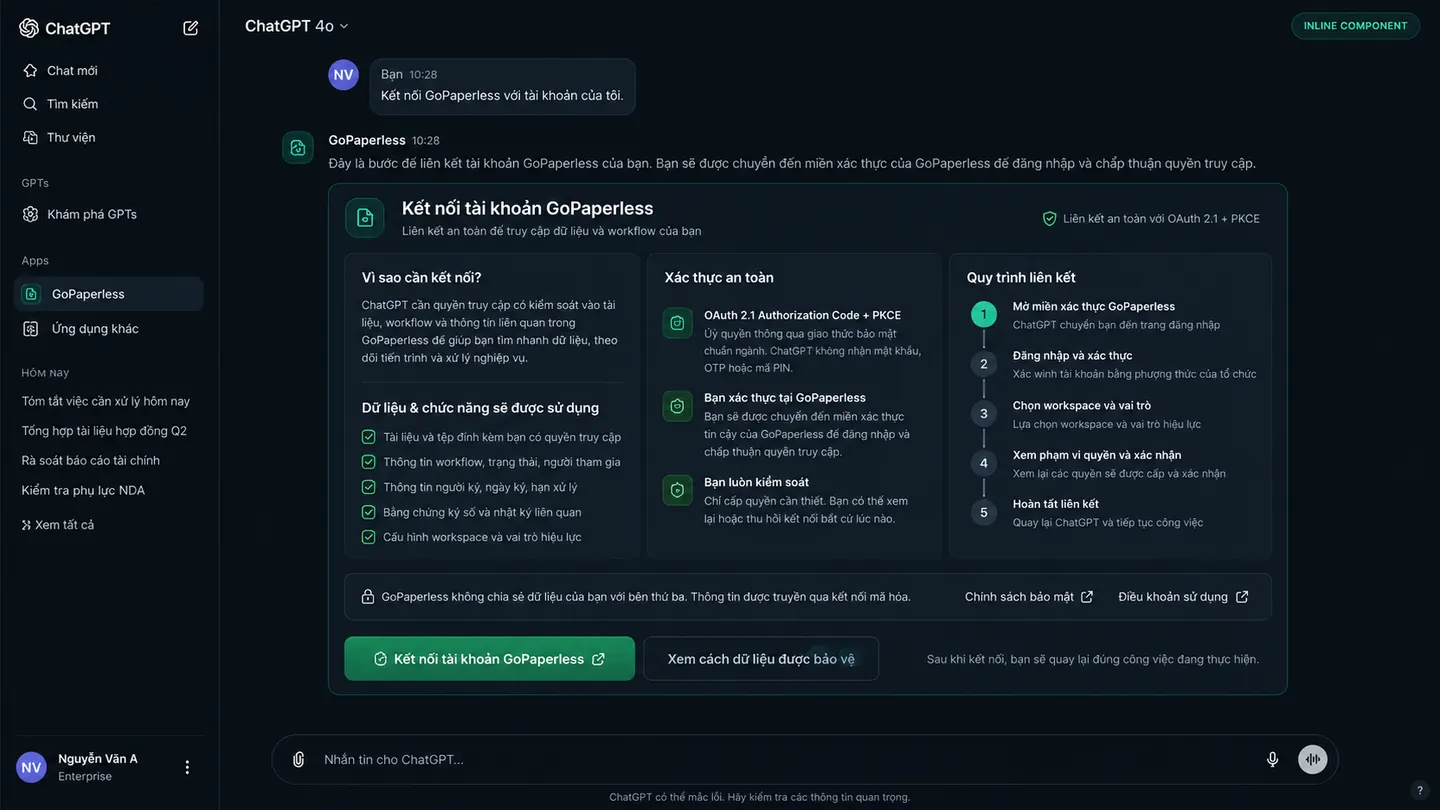This screenshot has height=810, width=1440.
Task: Click the ChatGPT logo icon
Action: [29, 28]
